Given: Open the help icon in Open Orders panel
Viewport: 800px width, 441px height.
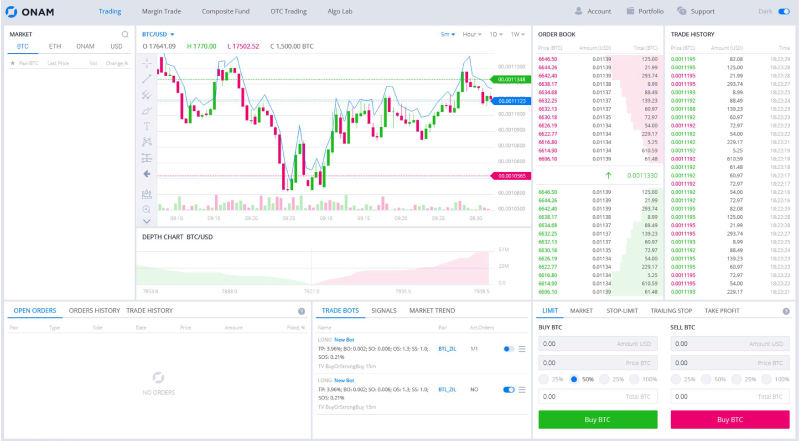Looking at the screenshot, I should coord(302,311).
